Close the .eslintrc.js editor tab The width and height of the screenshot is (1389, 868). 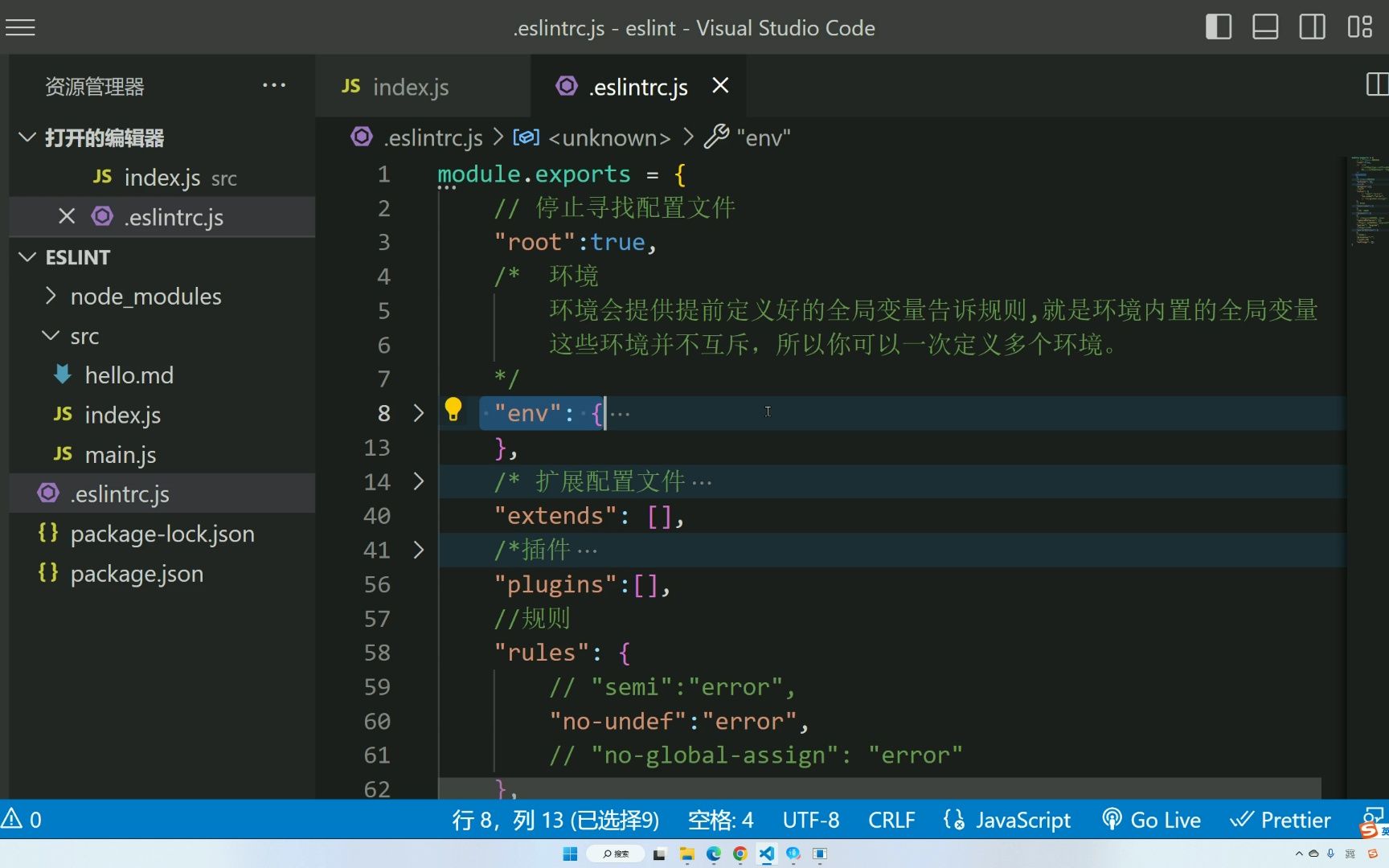[x=720, y=85]
